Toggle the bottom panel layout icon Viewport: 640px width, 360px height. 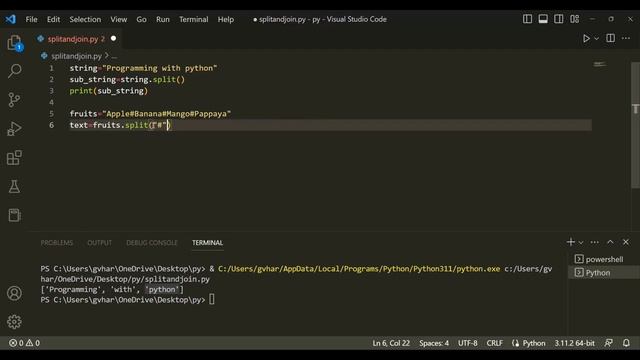(x=543, y=19)
